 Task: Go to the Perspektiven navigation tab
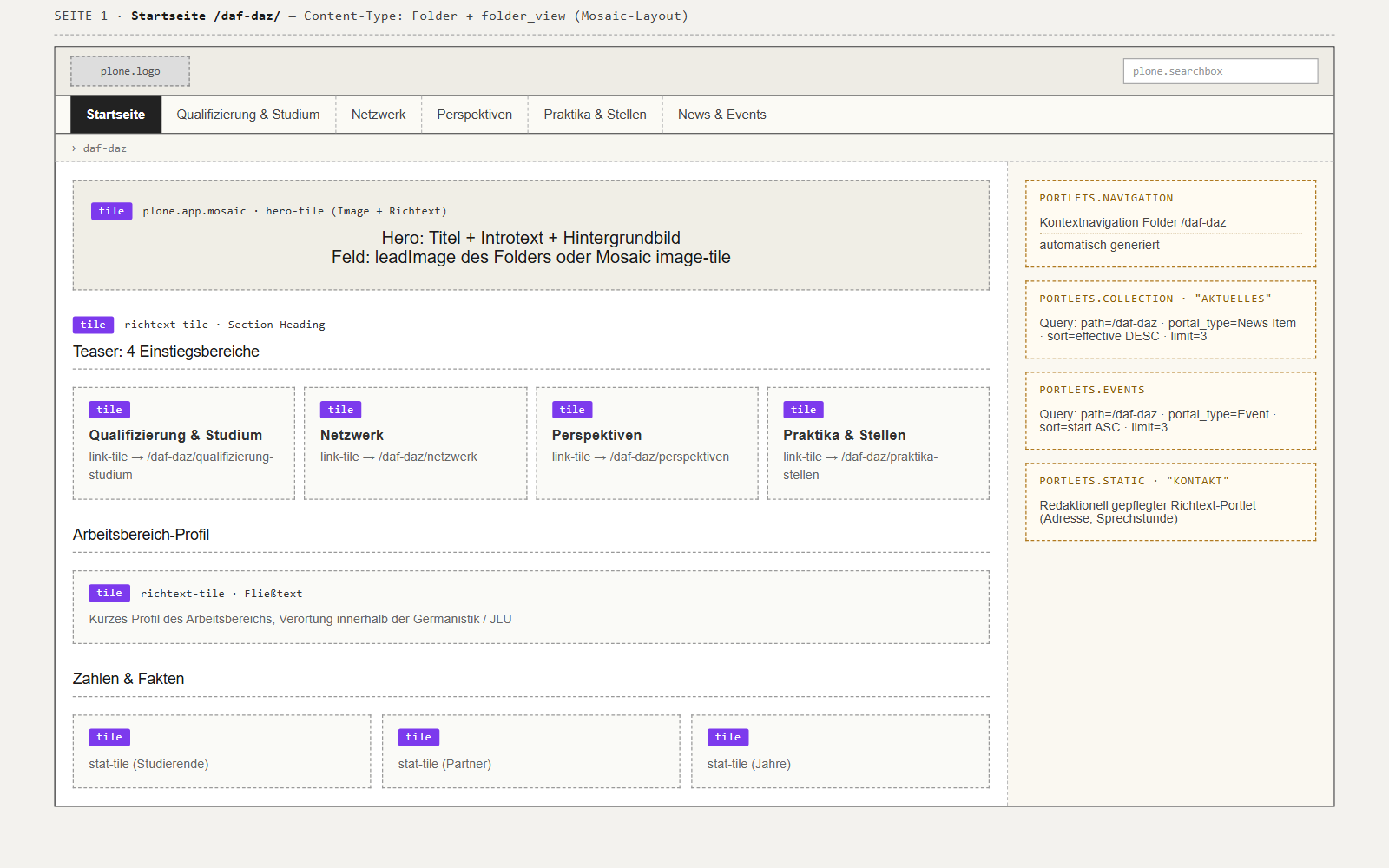click(x=475, y=115)
